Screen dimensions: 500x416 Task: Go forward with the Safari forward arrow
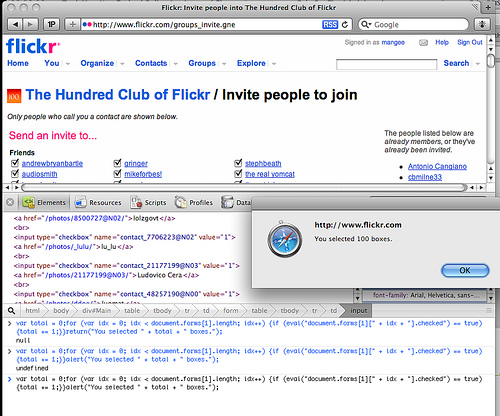point(30,24)
